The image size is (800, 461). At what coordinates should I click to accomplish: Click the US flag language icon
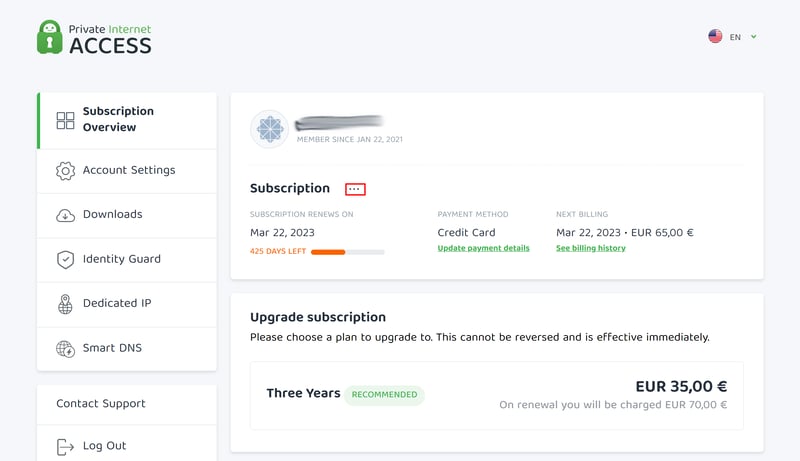(715, 36)
